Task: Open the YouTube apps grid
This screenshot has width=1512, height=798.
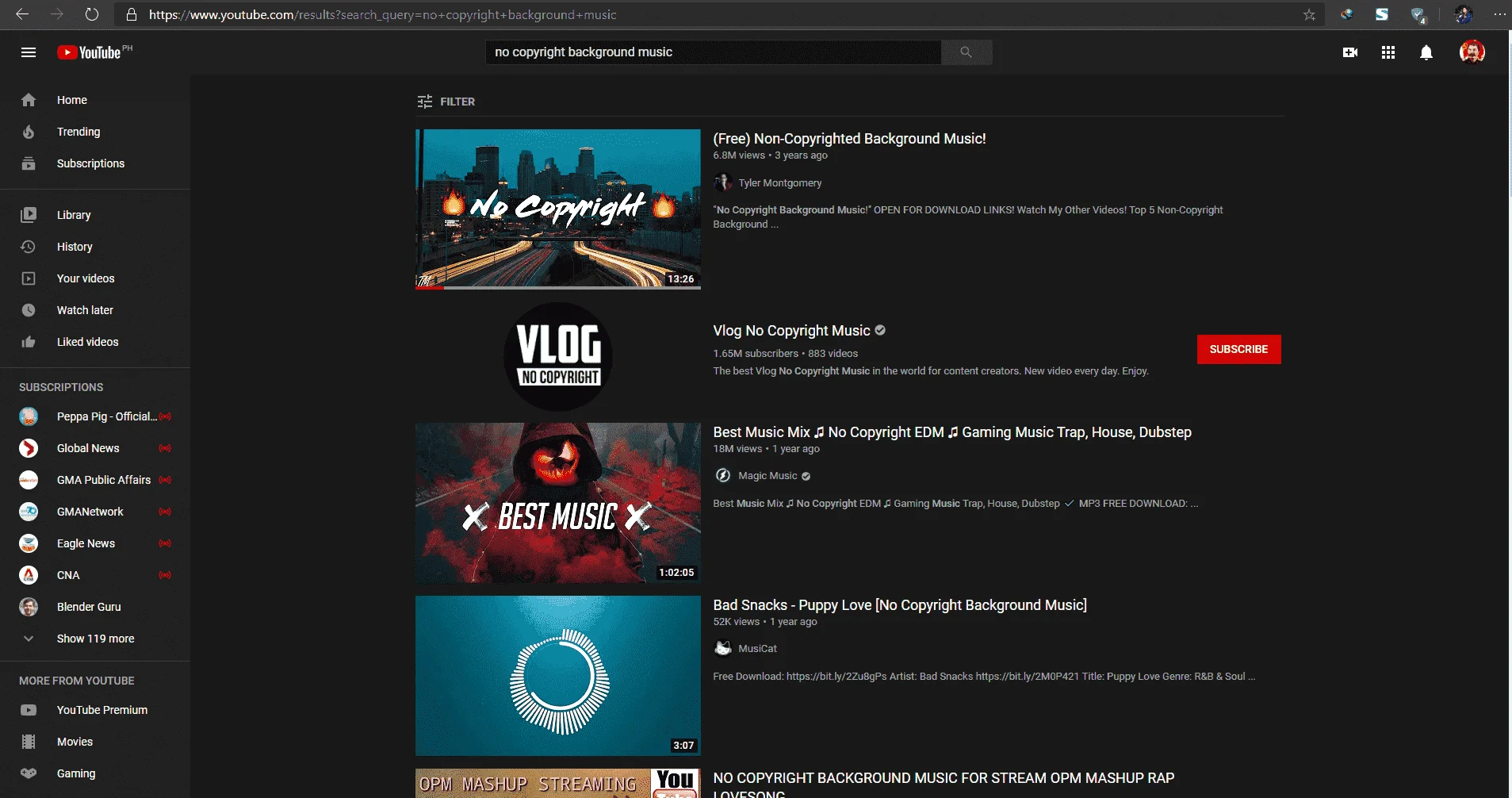Action: coord(1388,52)
